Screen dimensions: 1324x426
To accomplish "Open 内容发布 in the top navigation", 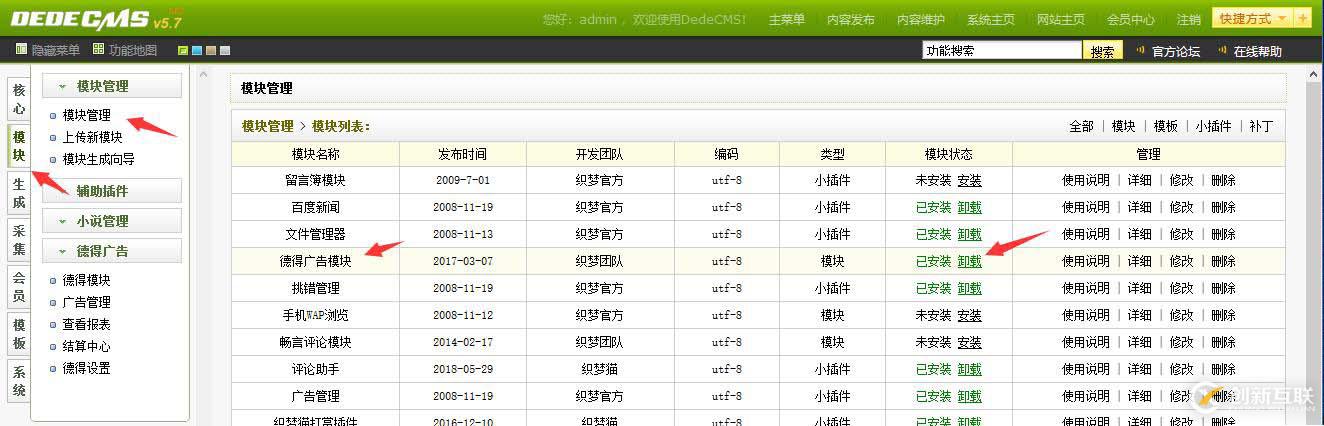I will (x=850, y=19).
